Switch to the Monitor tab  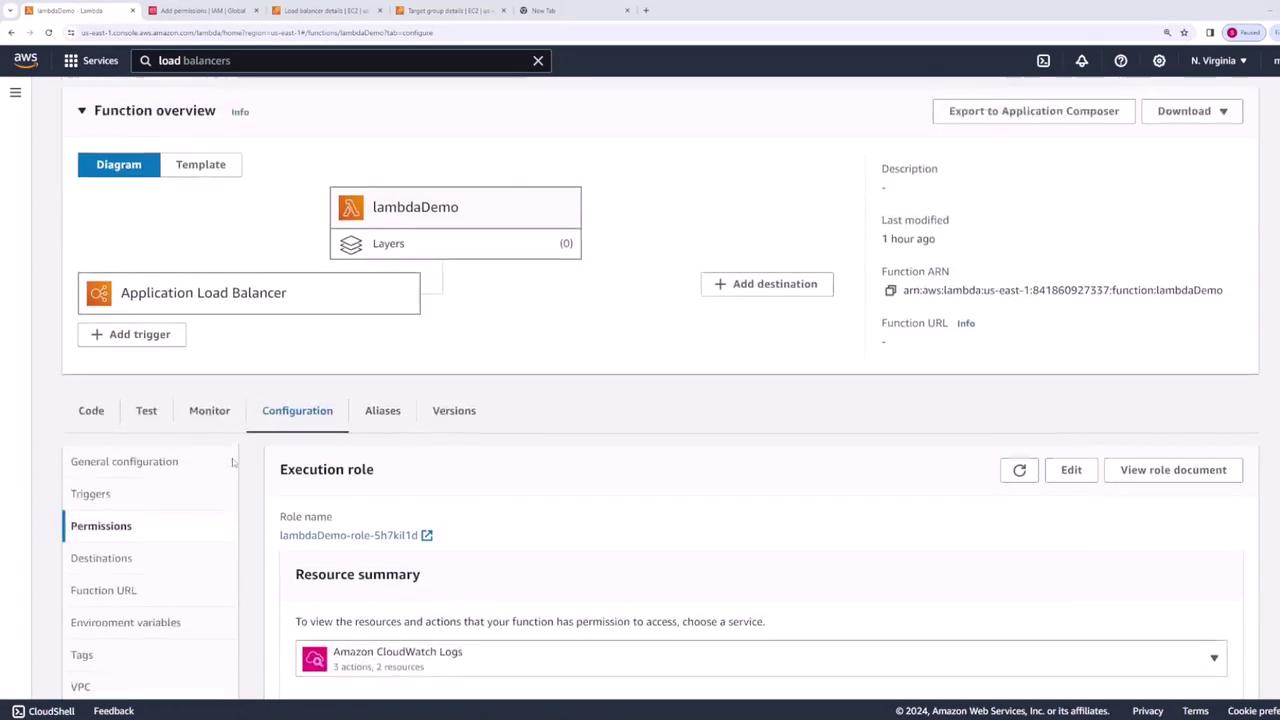[x=209, y=411]
